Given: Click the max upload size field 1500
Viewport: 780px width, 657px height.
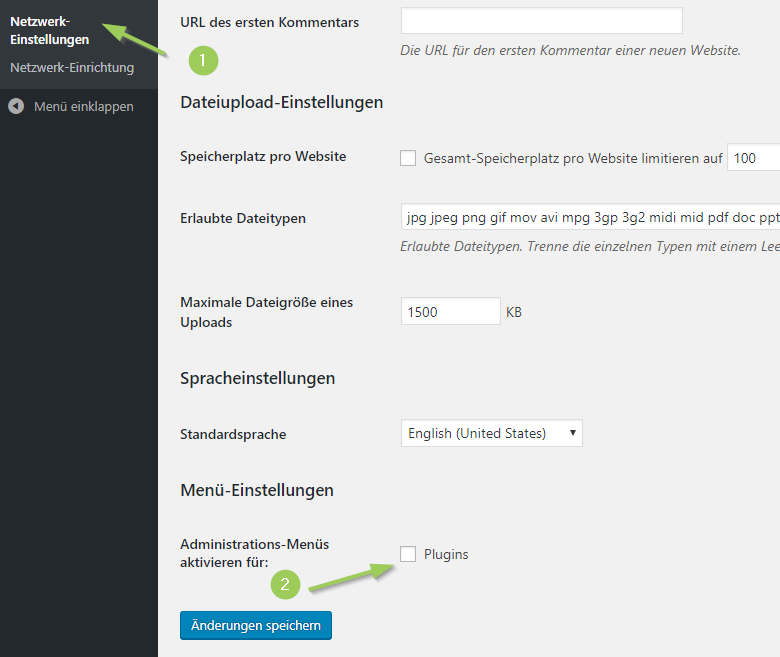Looking at the screenshot, I should (x=451, y=311).
